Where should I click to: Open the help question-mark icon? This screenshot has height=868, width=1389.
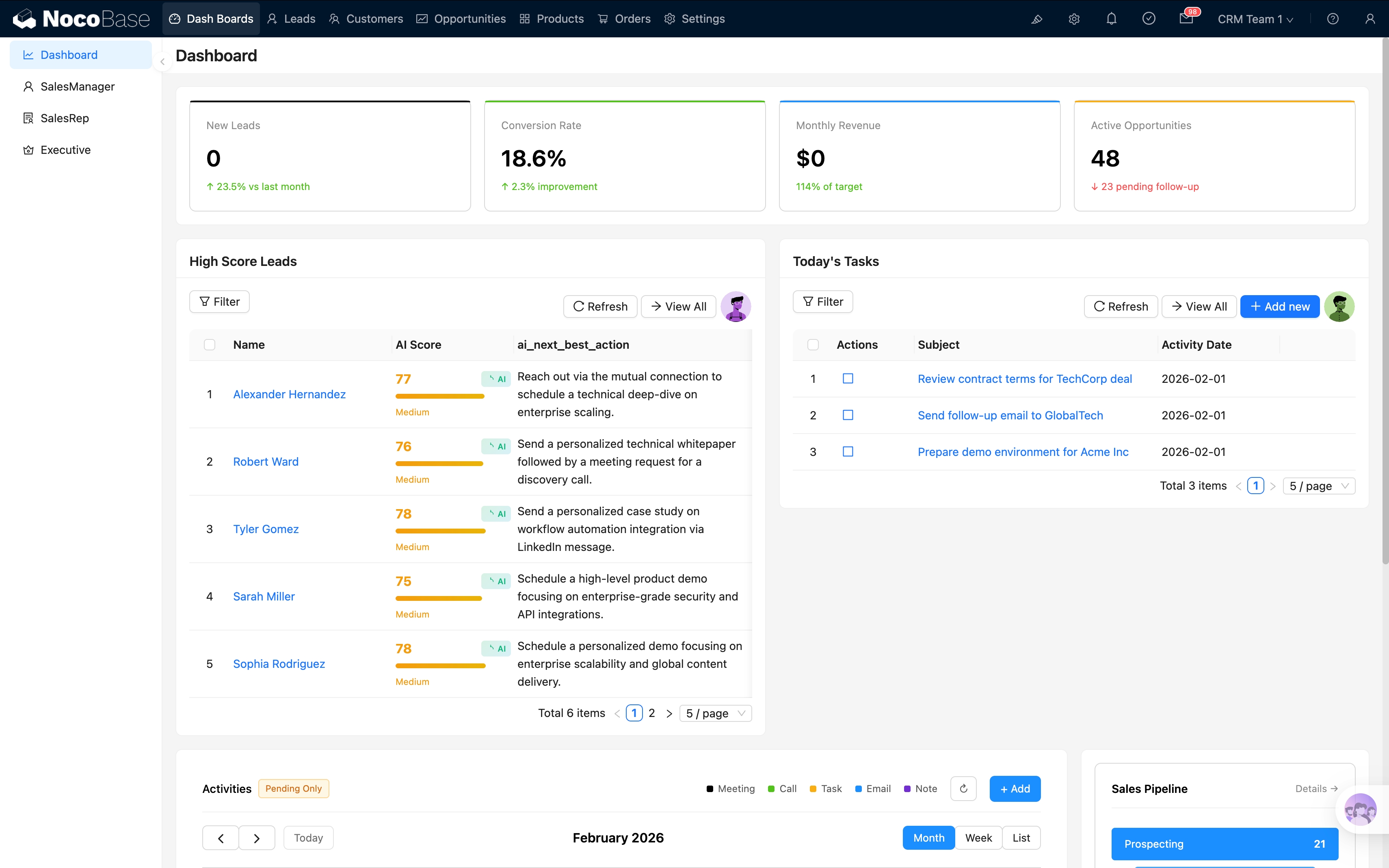(1332, 18)
